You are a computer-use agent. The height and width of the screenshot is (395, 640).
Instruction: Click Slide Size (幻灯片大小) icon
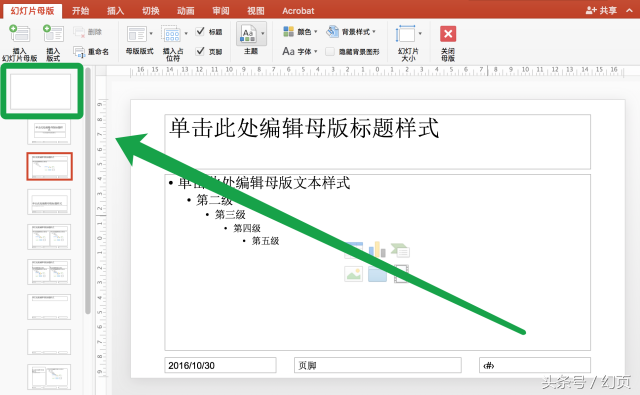click(x=405, y=34)
